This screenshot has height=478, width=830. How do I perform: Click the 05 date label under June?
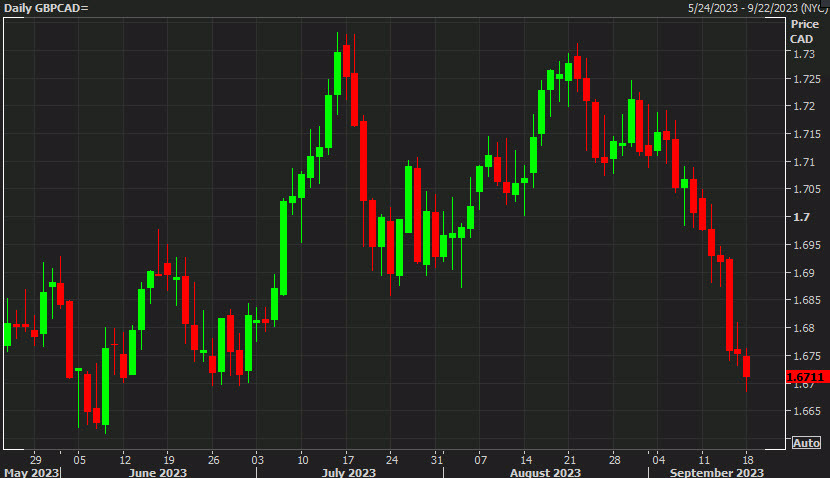[x=79, y=459]
